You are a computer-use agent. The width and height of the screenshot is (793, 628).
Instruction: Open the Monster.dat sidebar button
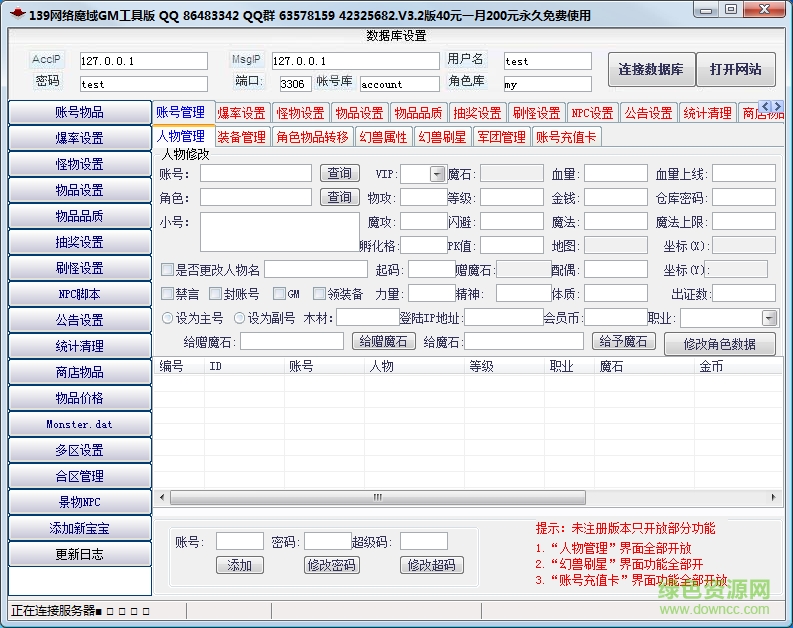pos(80,425)
